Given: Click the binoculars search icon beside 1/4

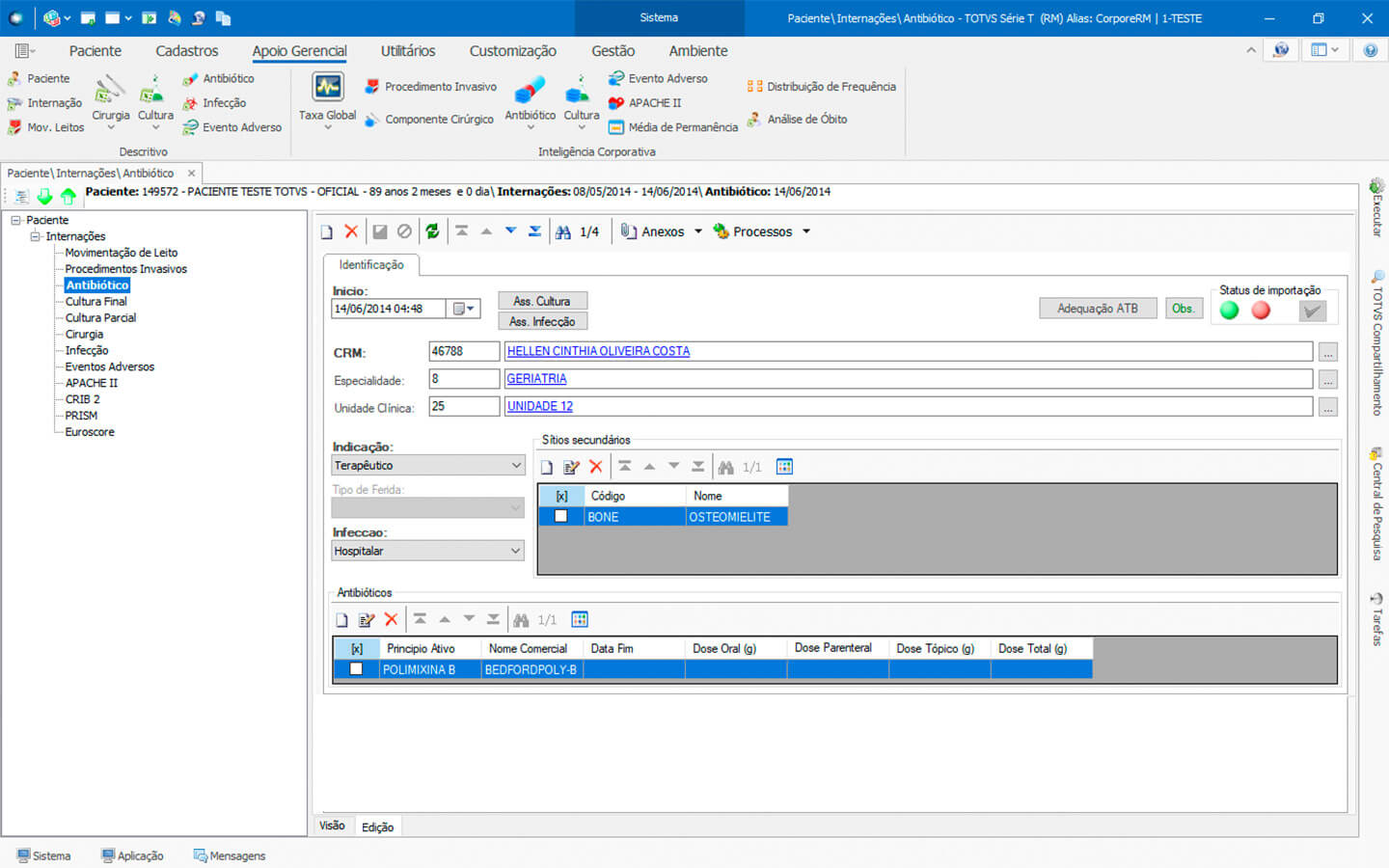Looking at the screenshot, I should pyautogui.click(x=563, y=231).
